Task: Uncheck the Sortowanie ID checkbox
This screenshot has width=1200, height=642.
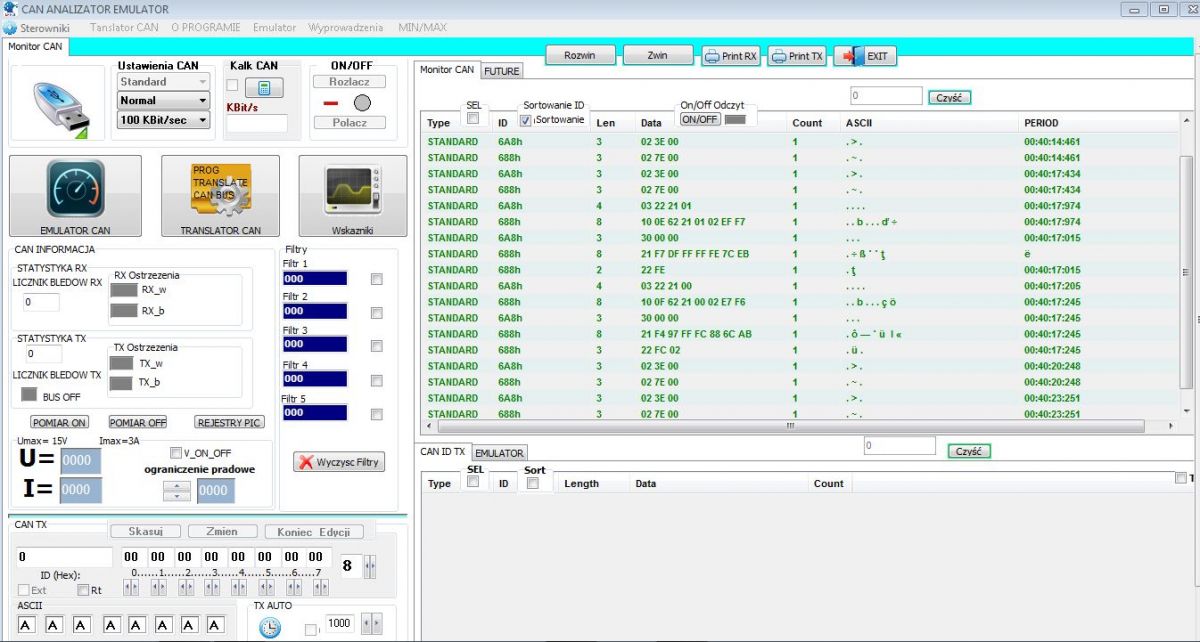Action: click(x=526, y=120)
